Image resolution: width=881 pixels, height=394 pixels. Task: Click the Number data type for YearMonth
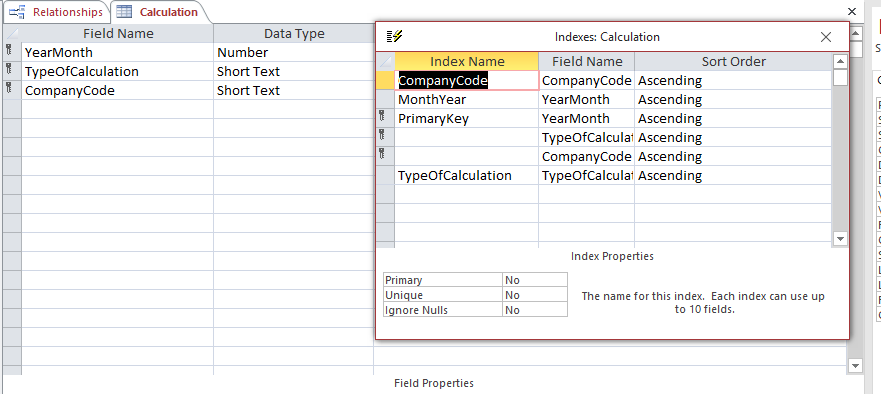point(293,52)
